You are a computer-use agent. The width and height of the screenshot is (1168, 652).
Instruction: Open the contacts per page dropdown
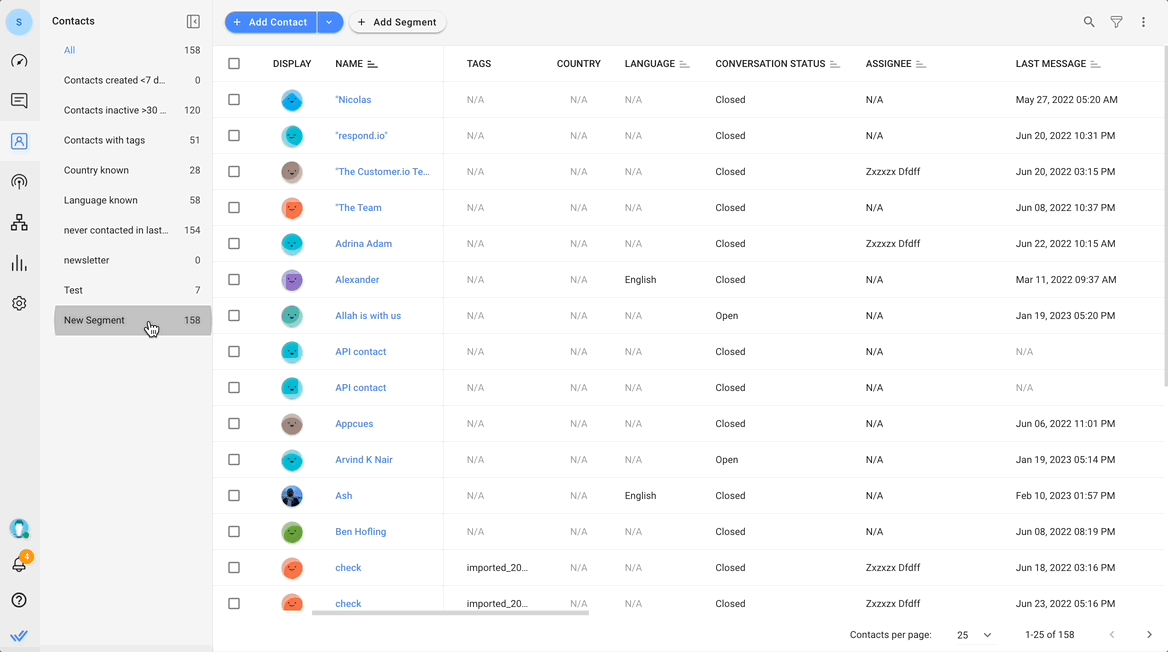coord(974,635)
